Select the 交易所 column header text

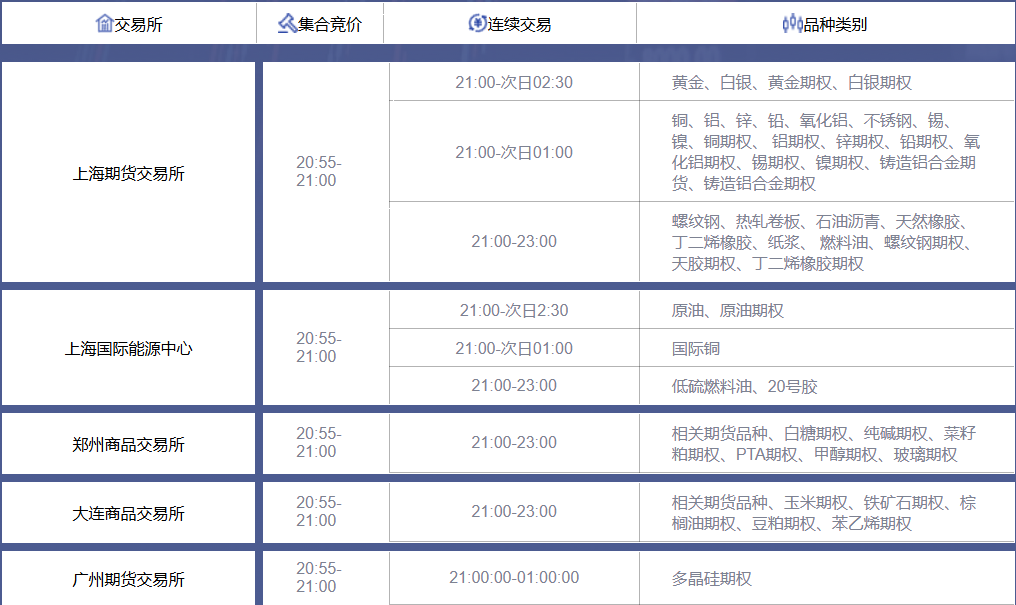[x=138, y=25]
